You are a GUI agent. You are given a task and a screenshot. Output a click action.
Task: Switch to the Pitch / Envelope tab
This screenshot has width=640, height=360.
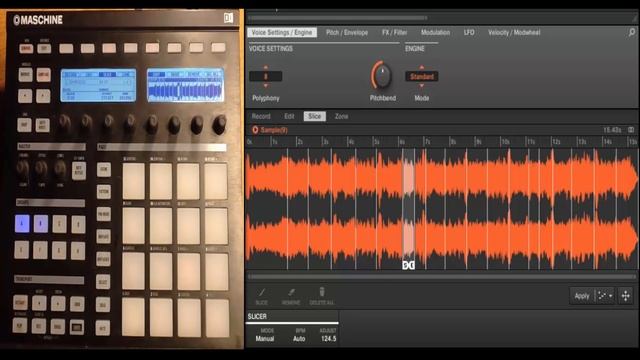pyautogui.click(x=347, y=32)
